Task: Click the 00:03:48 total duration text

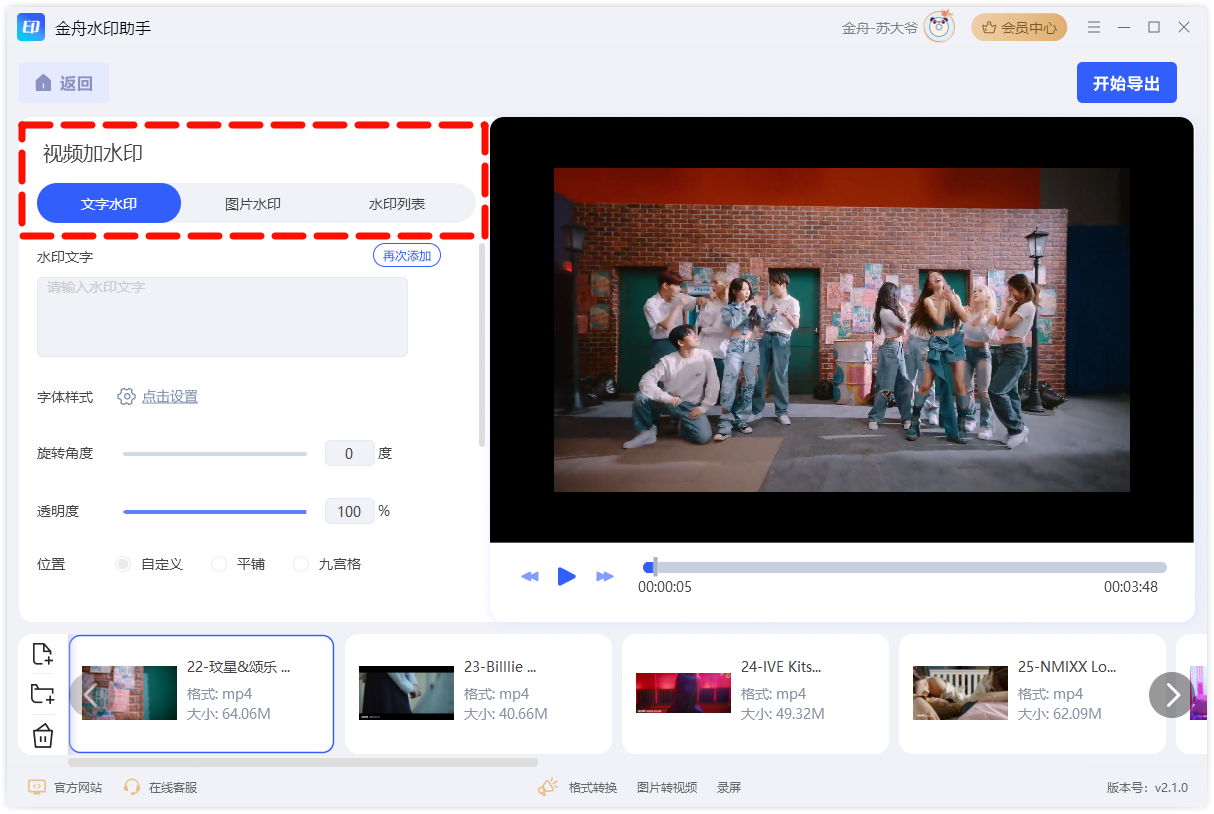Action: 1131,587
